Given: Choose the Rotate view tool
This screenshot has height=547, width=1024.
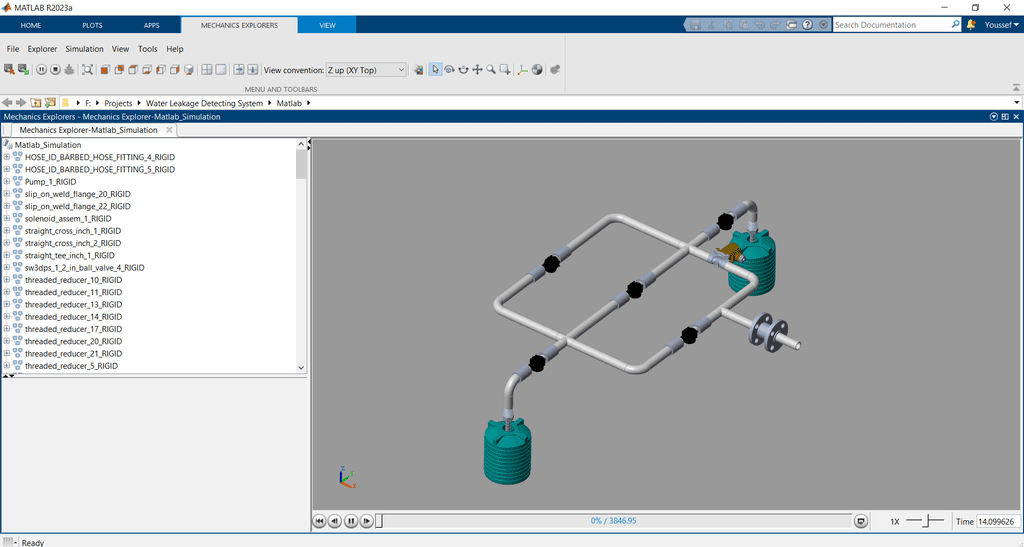Looking at the screenshot, I should click(x=449, y=70).
